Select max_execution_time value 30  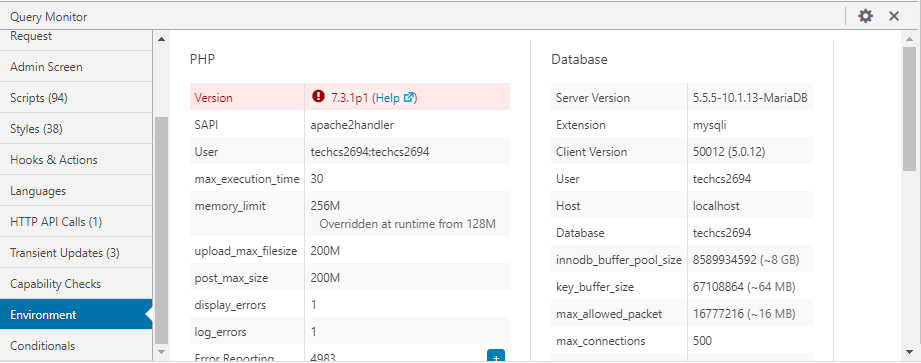click(x=317, y=179)
